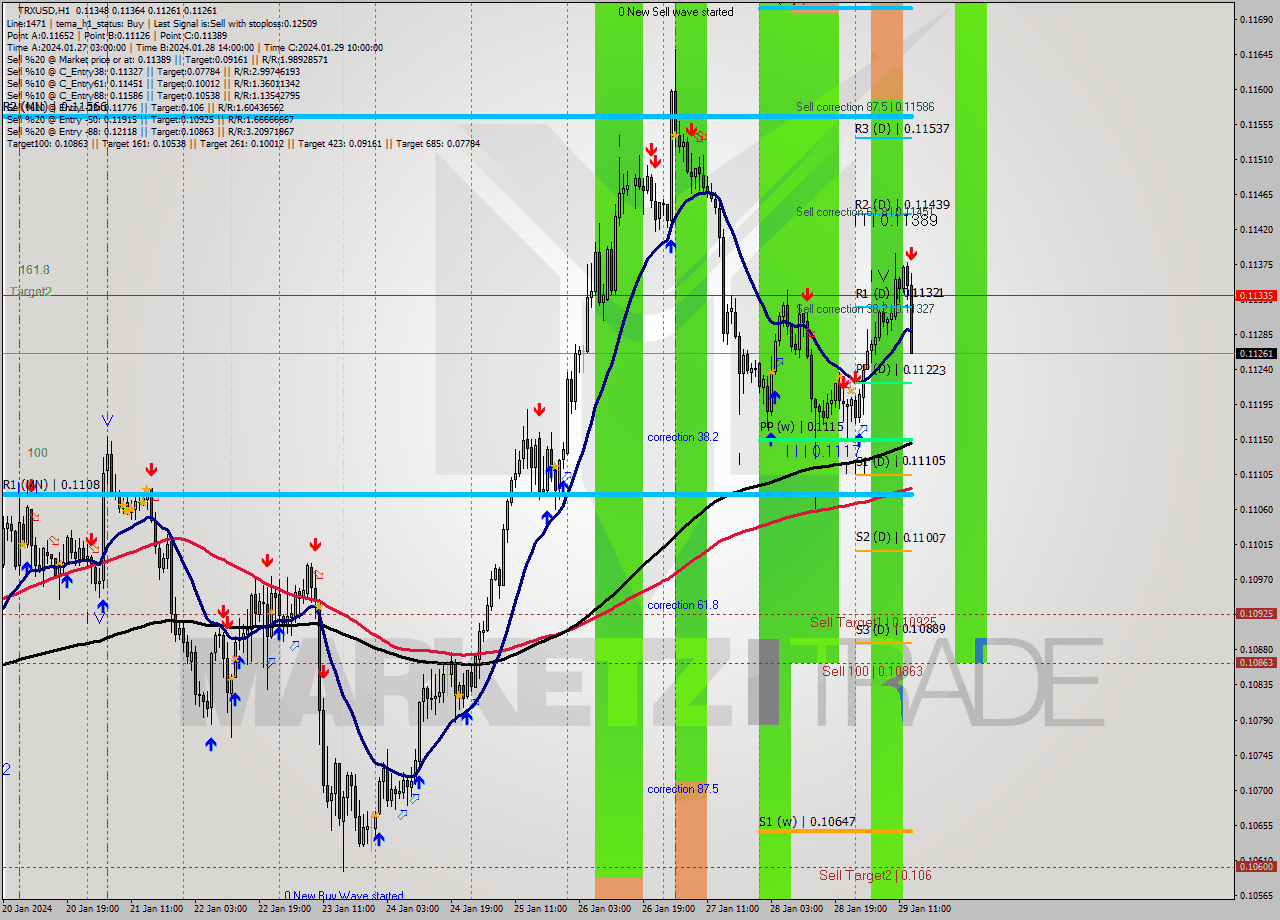Select the '21 Jan 11:00' time axis label

click(x=155, y=909)
